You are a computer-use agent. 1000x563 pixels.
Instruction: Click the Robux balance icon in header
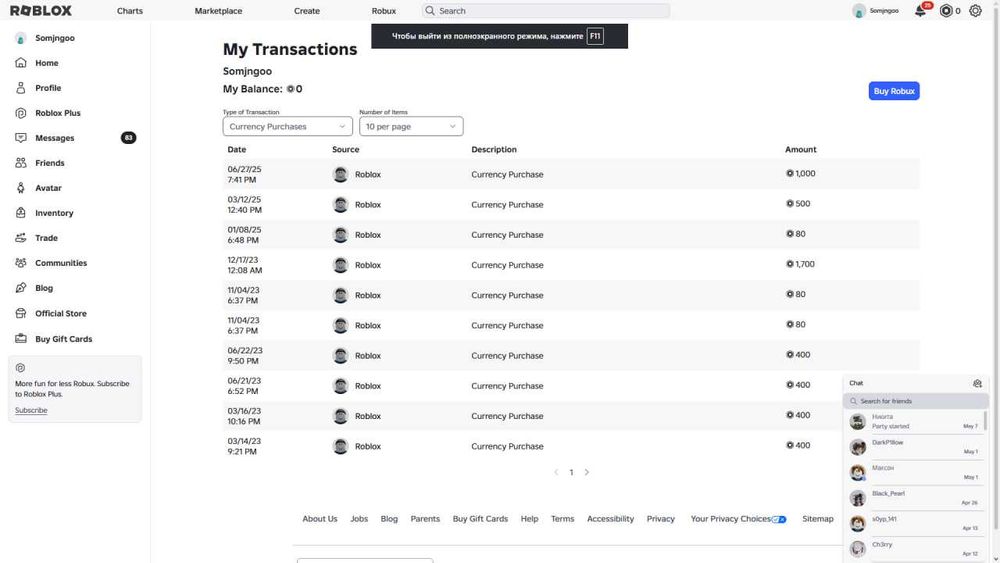946,11
